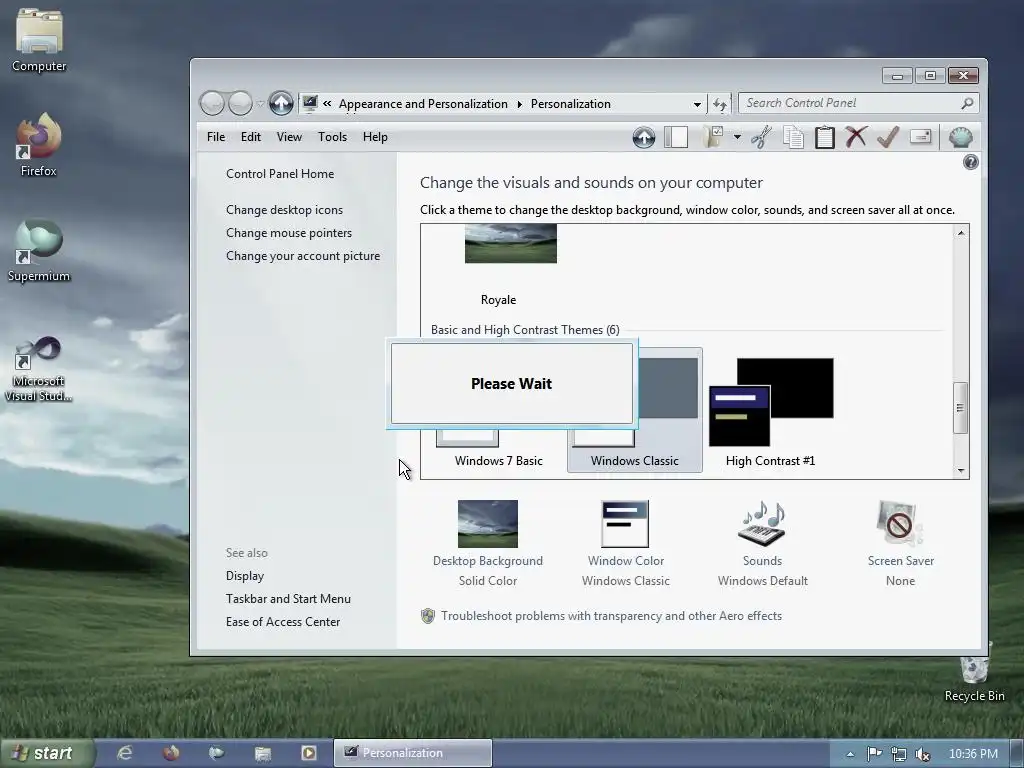Viewport: 1024px width, 768px height.
Task: Open the Edit menu
Action: (x=250, y=136)
